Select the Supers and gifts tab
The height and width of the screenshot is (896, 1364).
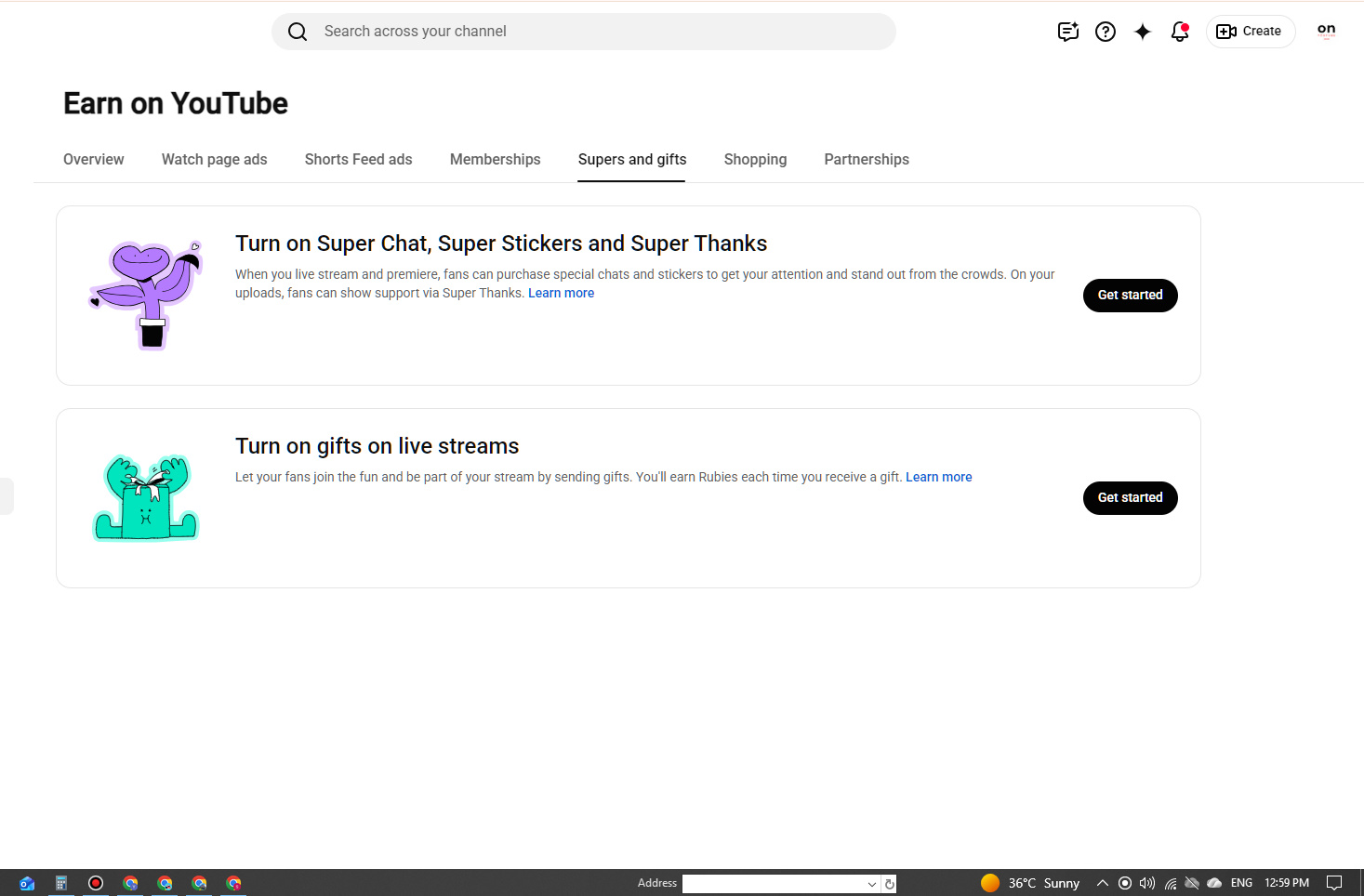(632, 159)
